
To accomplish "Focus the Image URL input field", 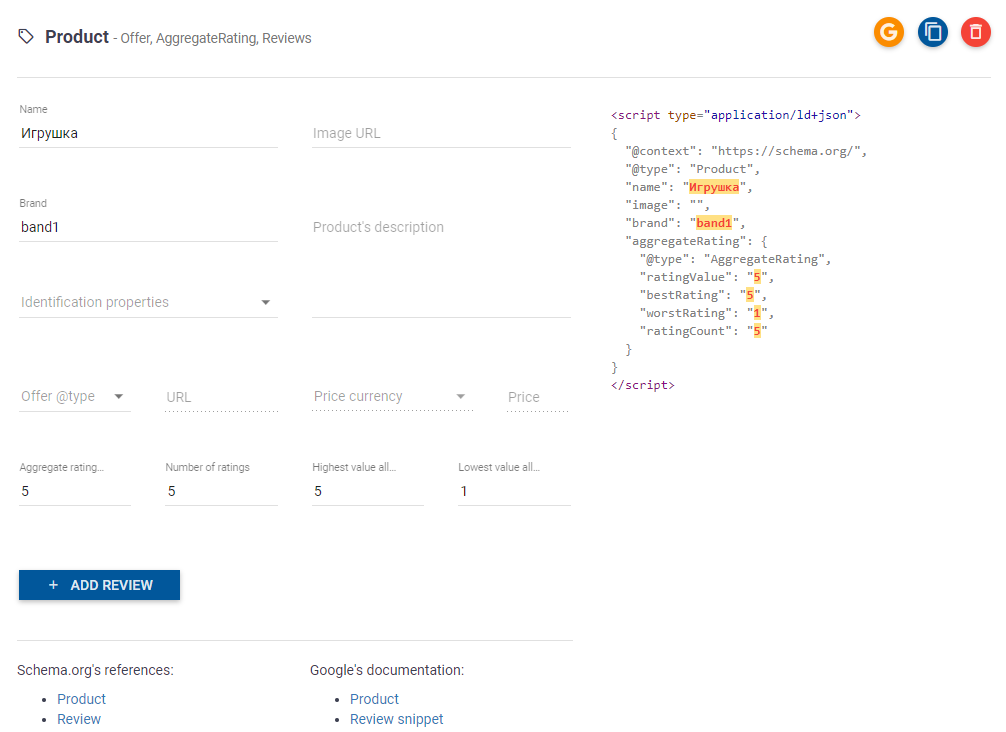I will coord(440,133).
